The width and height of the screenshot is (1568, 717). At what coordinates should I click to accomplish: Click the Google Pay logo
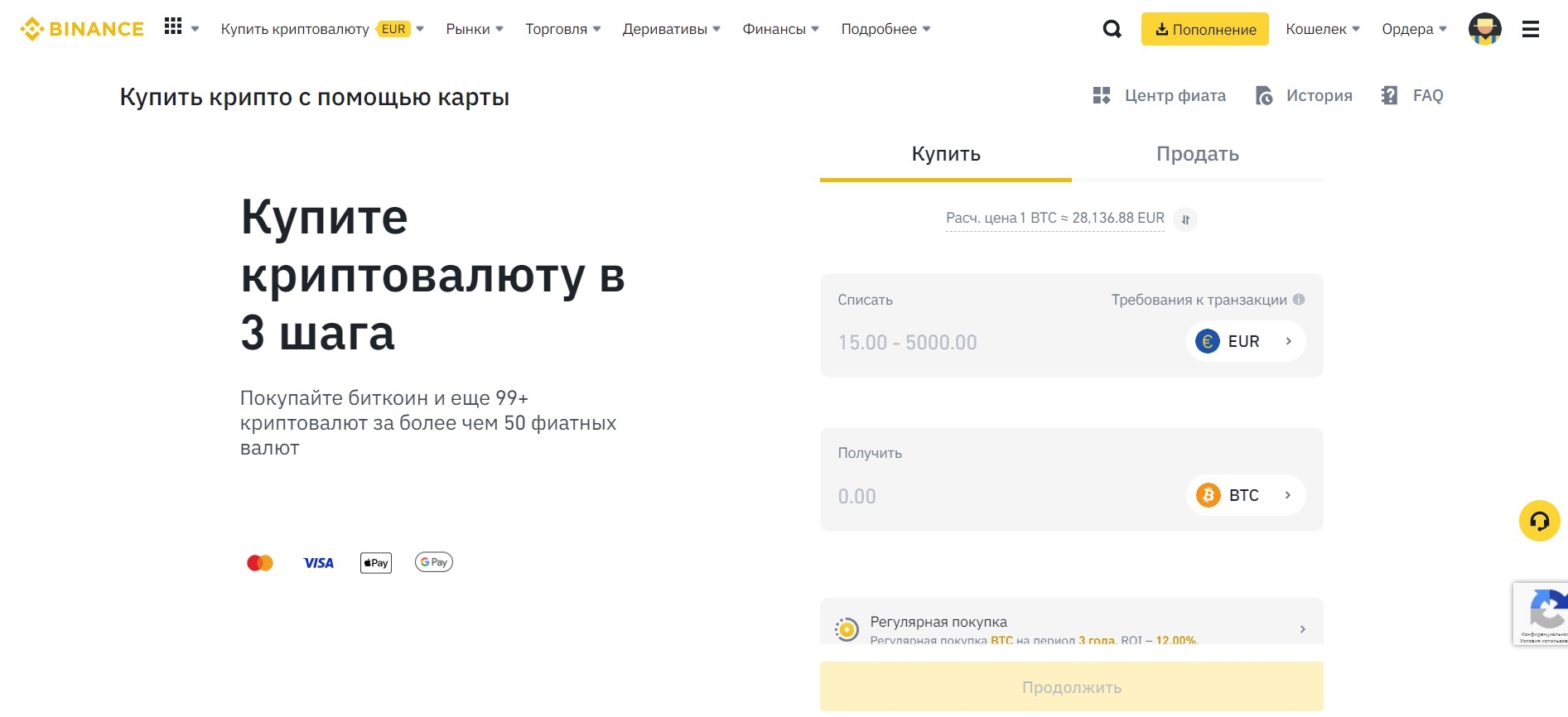[434, 562]
